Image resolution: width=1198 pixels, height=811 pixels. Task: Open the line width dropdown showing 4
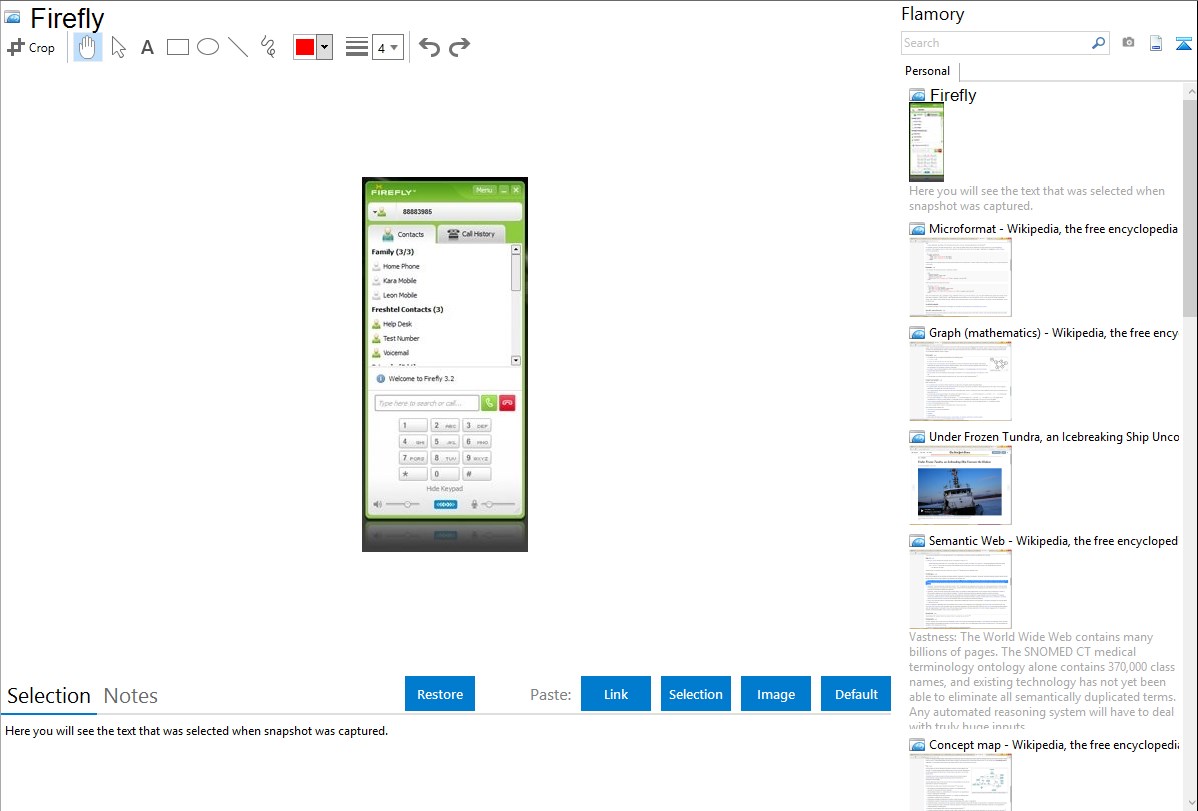pyautogui.click(x=387, y=47)
